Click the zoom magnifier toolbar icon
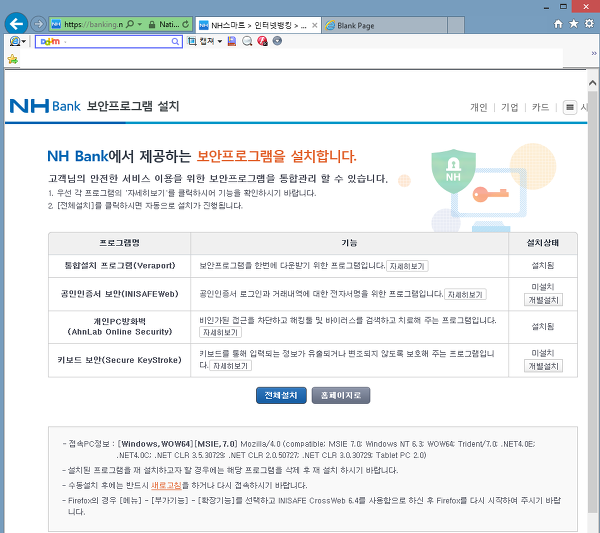Image resolution: width=600 pixels, height=533 pixels. pos(247,41)
